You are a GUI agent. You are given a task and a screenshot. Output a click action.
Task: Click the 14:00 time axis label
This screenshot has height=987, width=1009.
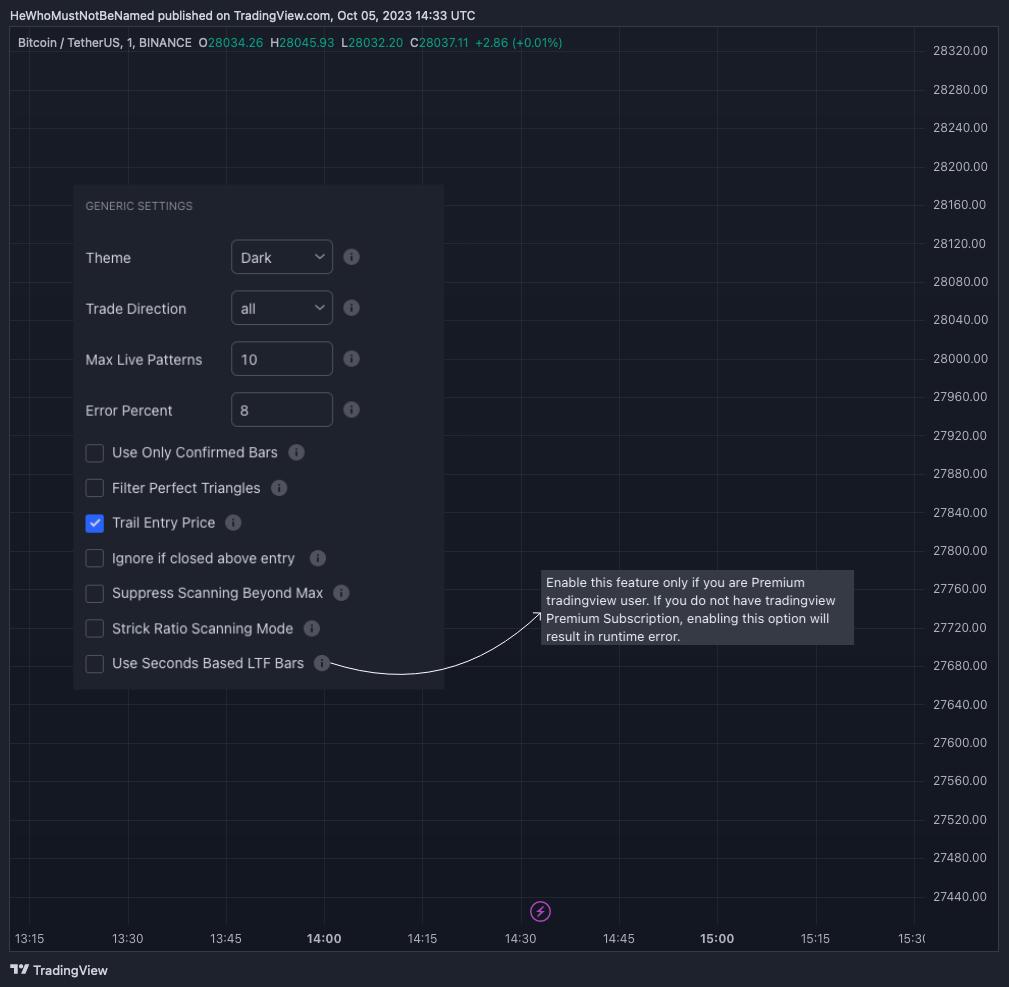click(x=324, y=938)
